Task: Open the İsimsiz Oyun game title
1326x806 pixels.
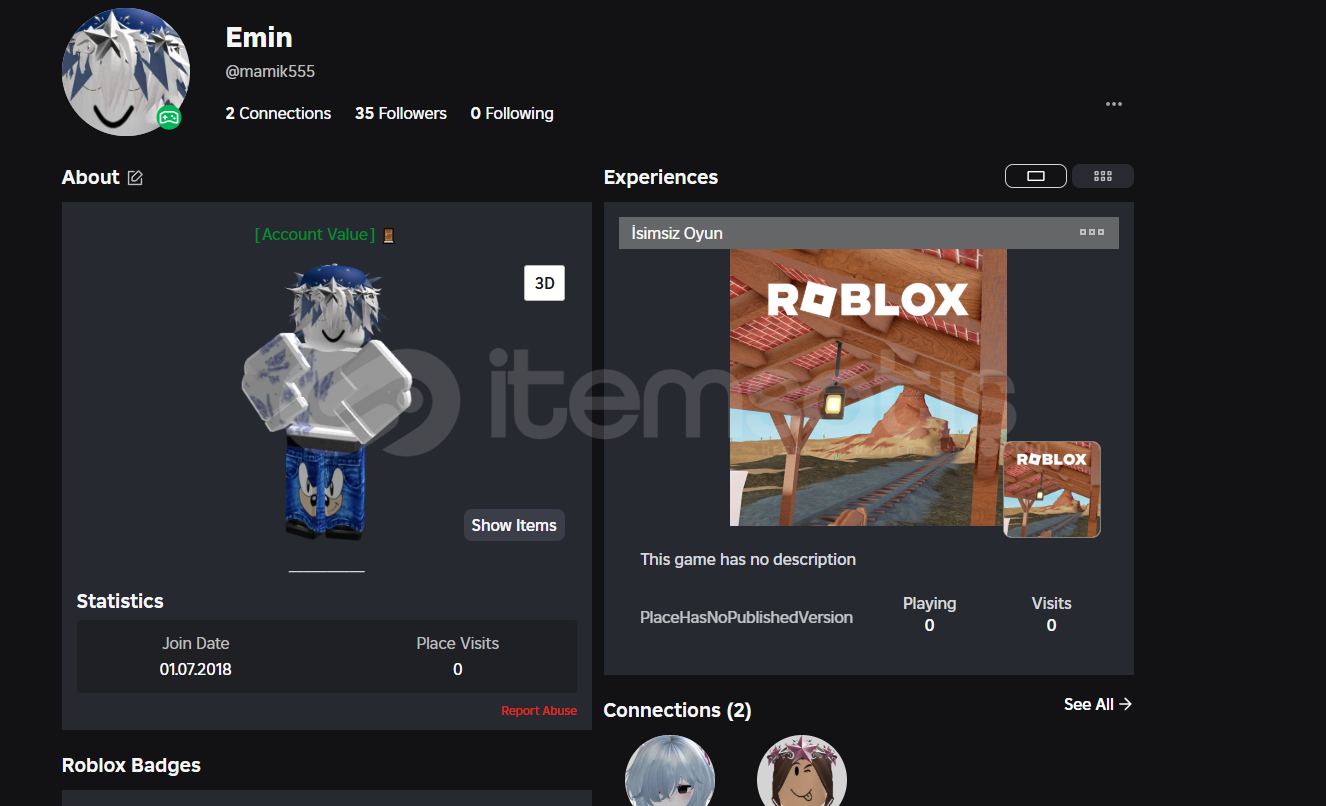Action: click(677, 233)
